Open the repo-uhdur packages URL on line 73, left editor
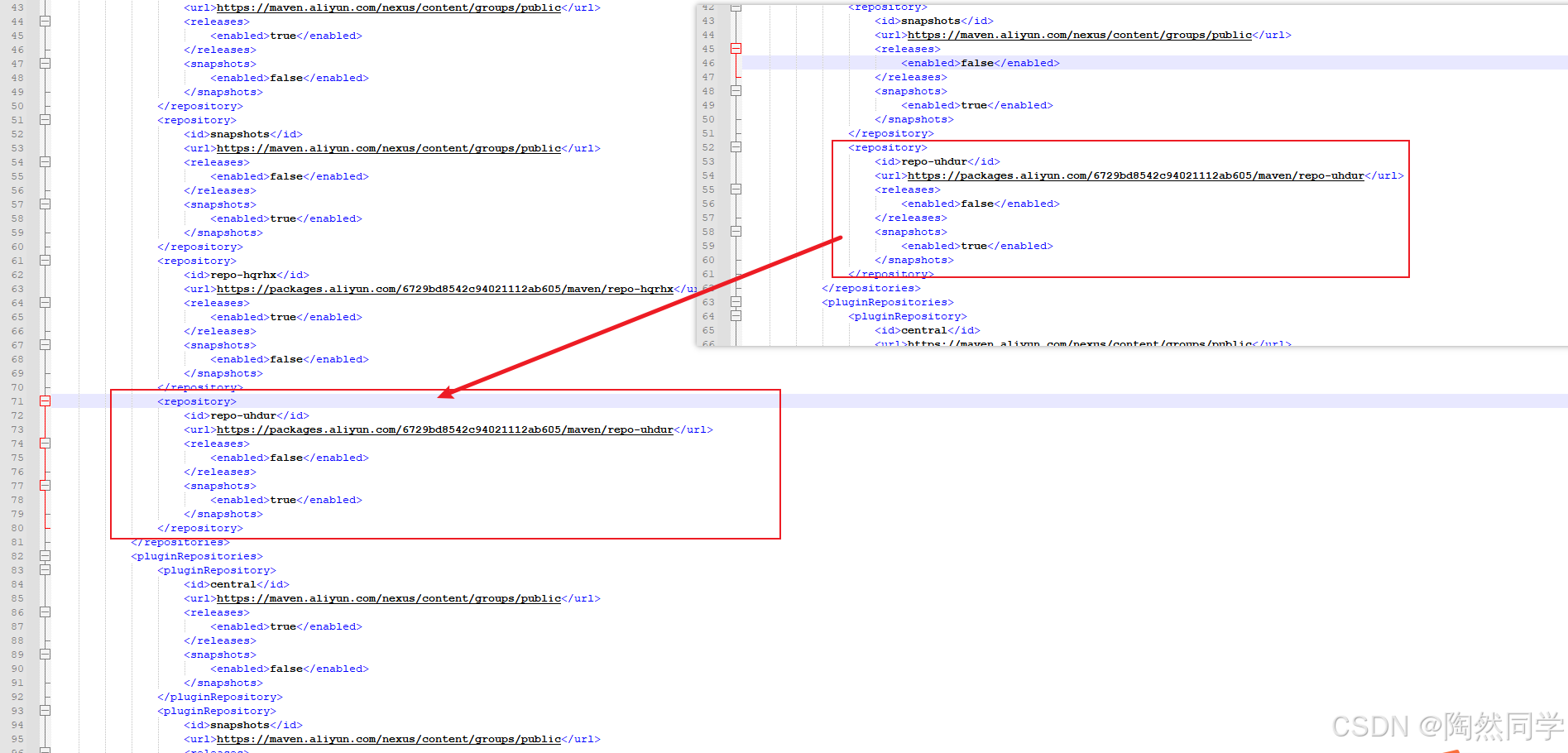Screen dimensions: 1568x753 (x=445, y=429)
